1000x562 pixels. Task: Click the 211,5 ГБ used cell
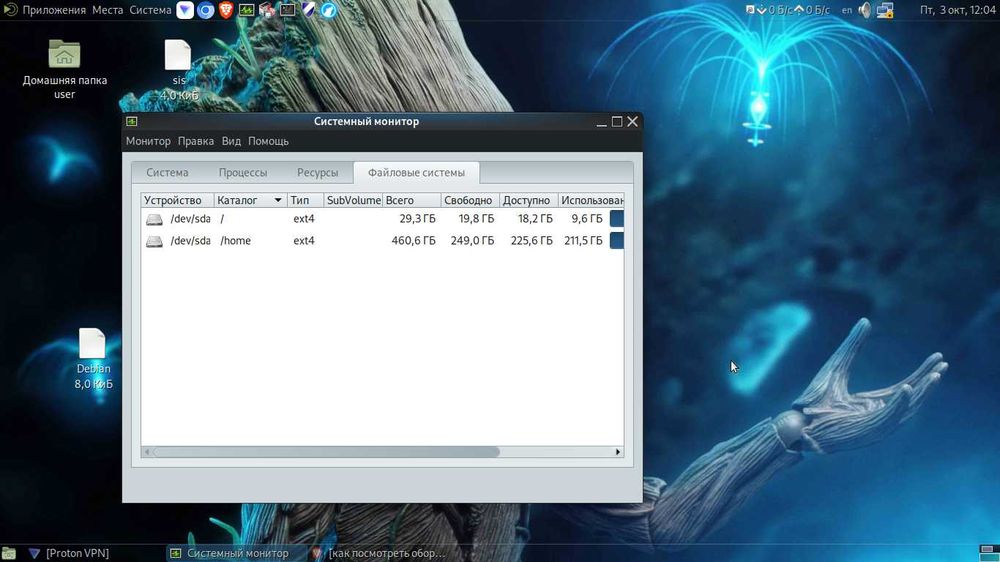click(583, 240)
